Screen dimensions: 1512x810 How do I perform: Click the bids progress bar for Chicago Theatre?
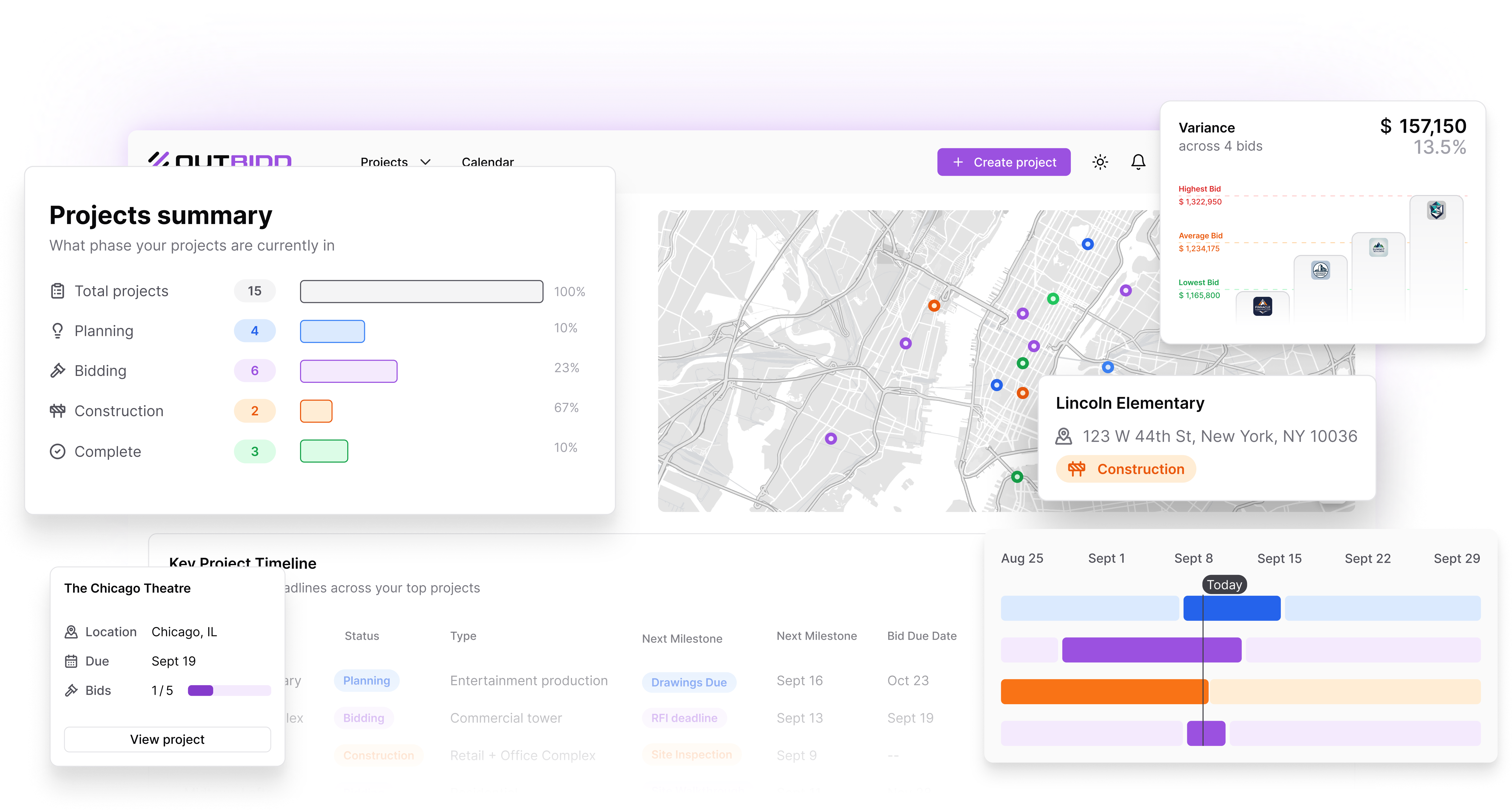(x=229, y=690)
